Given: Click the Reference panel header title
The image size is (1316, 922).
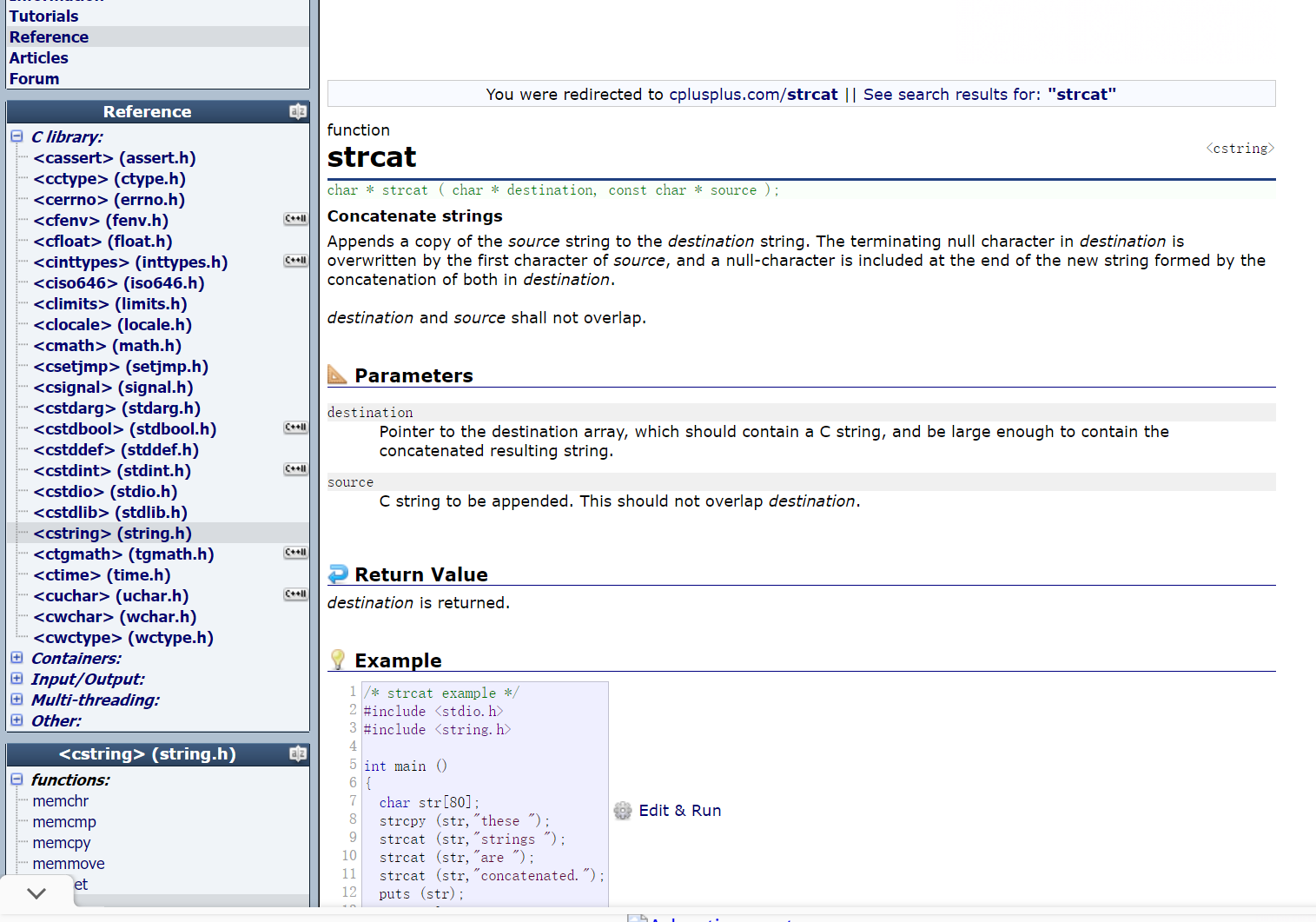Looking at the screenshot, I should (x=147, y=111).
